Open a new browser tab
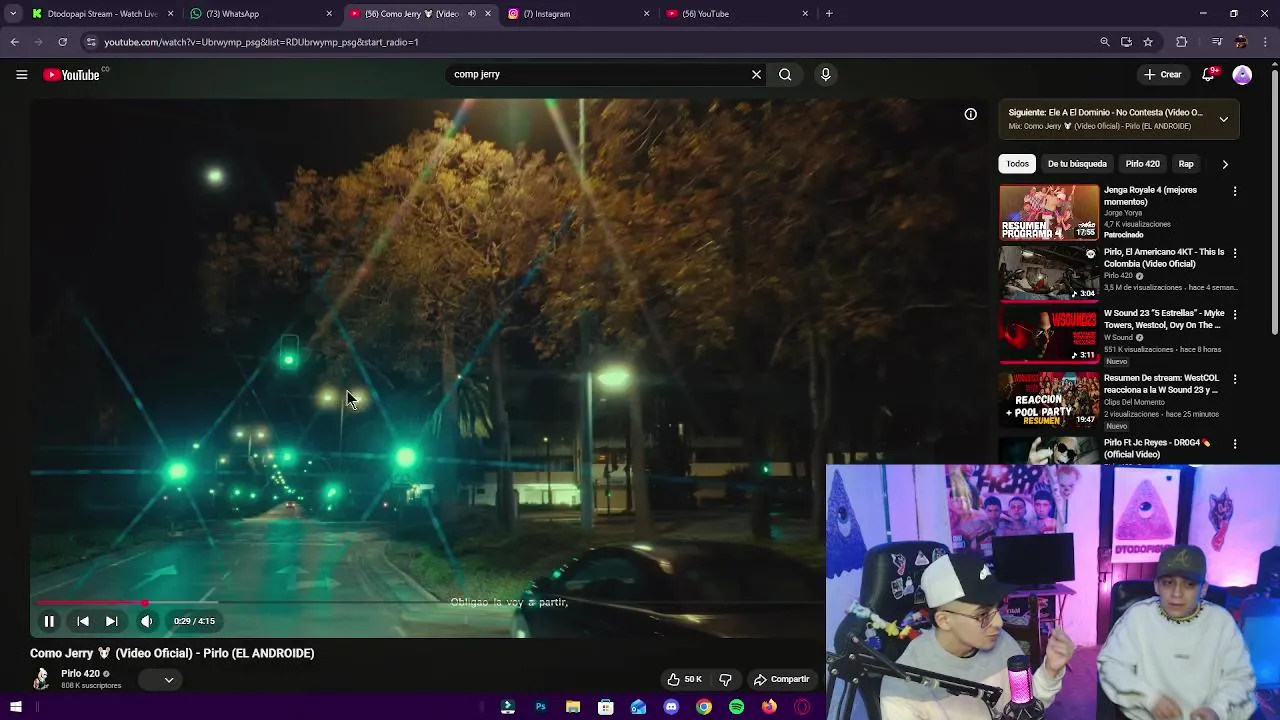This screenshot has width=1280, height=720. tap(829, 14)
